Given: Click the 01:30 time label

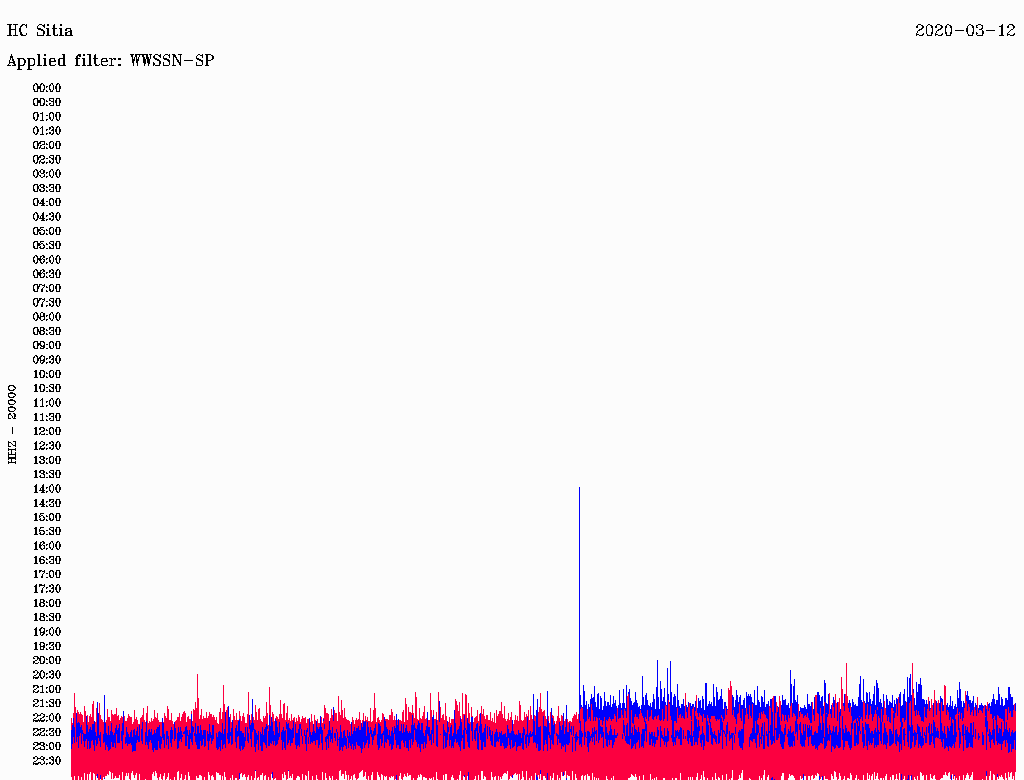Looking at the screenshot, I should 47,131.
